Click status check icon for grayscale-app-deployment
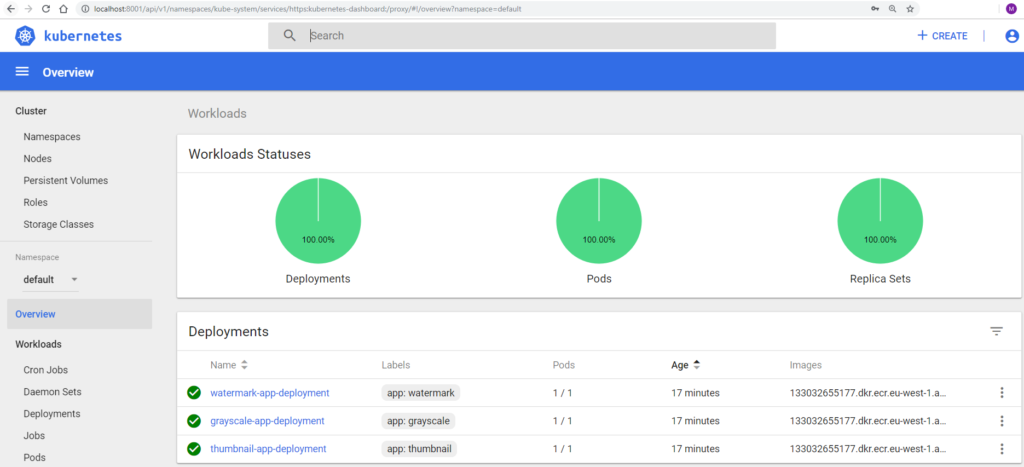Viewport: 1024px width, 467px height. (x=193, y=421)
